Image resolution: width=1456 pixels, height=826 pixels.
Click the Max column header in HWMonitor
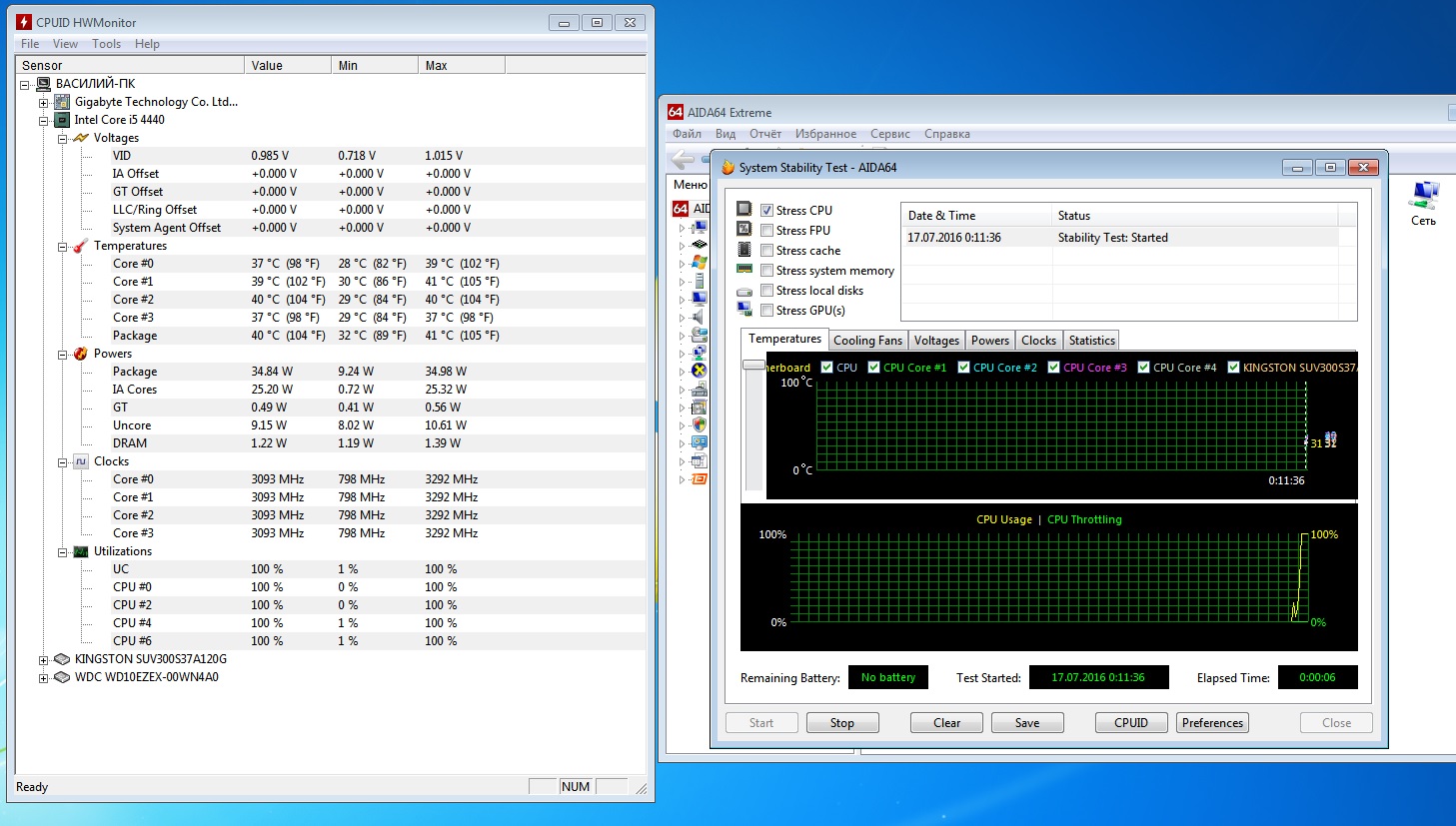[462, 66]
